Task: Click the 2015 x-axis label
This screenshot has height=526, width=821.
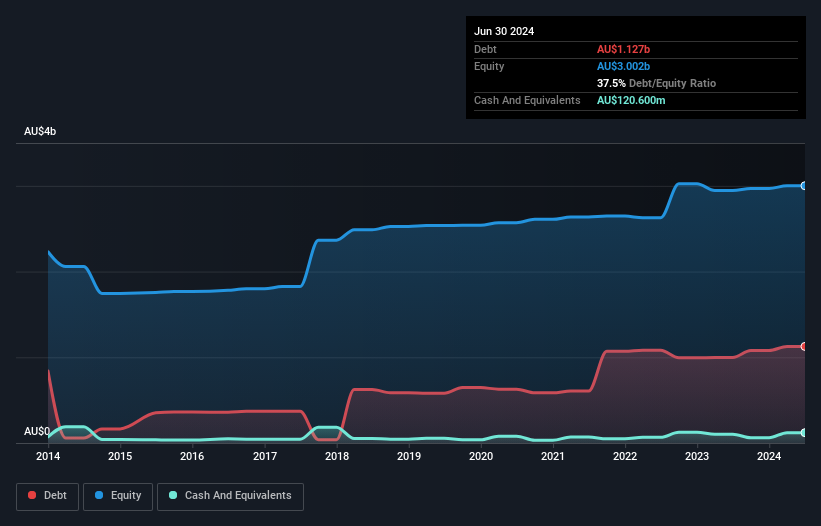Action: point(120,456)
